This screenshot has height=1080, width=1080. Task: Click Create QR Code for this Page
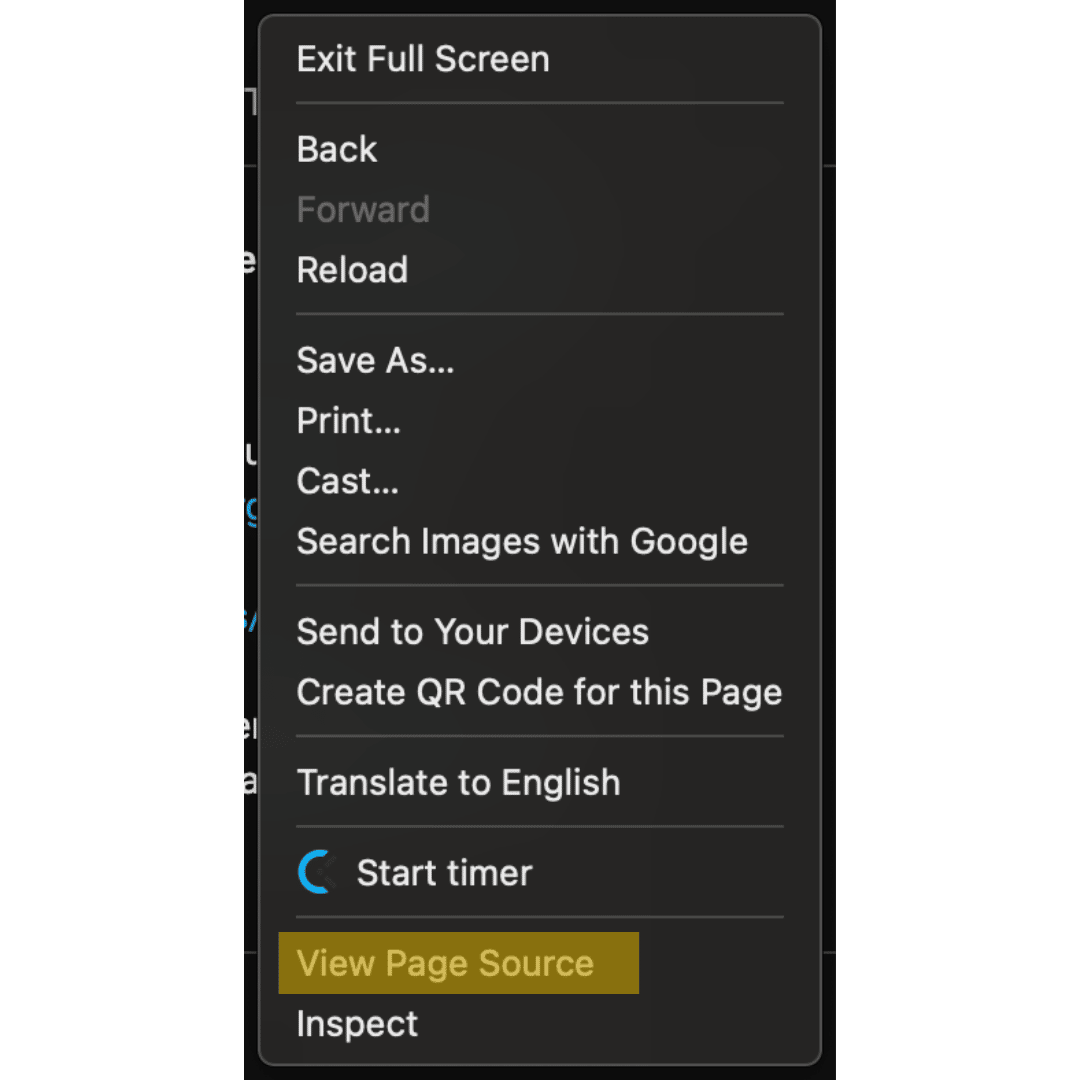(x=539, y=692)
